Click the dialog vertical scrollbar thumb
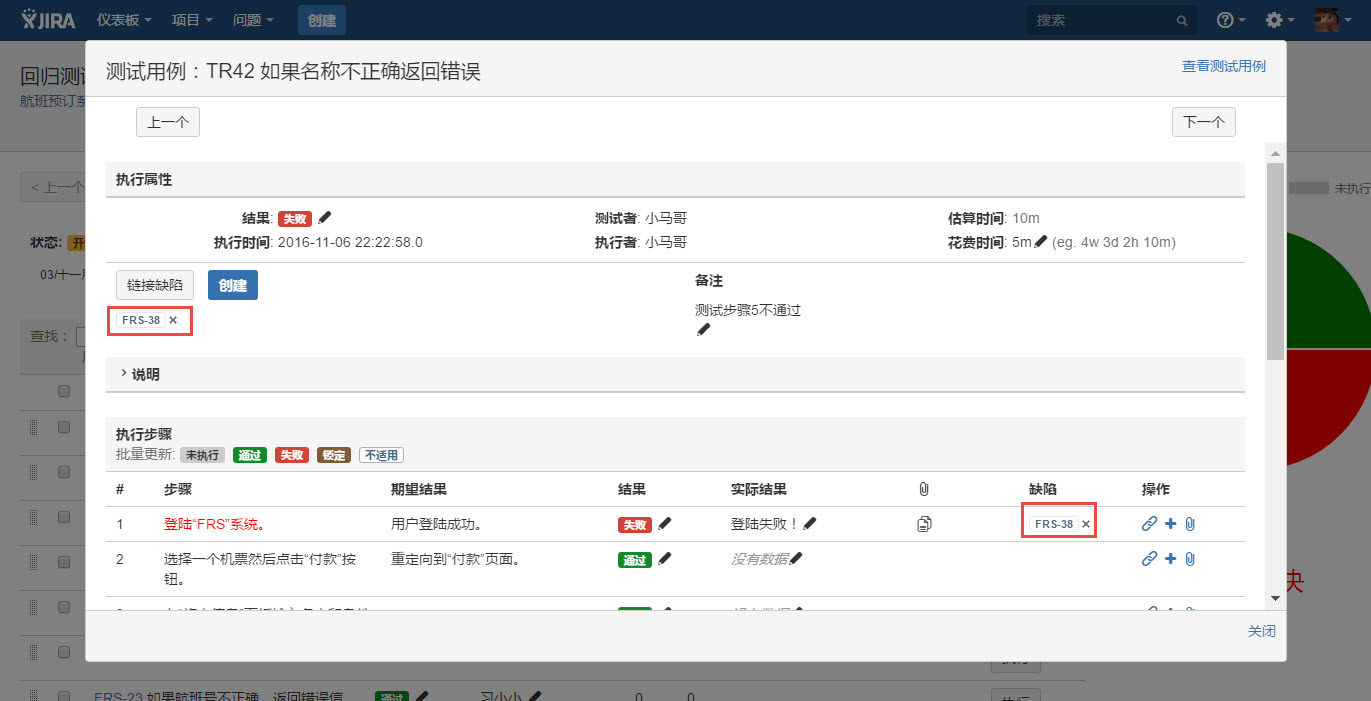 click(x=1274, y=260)
